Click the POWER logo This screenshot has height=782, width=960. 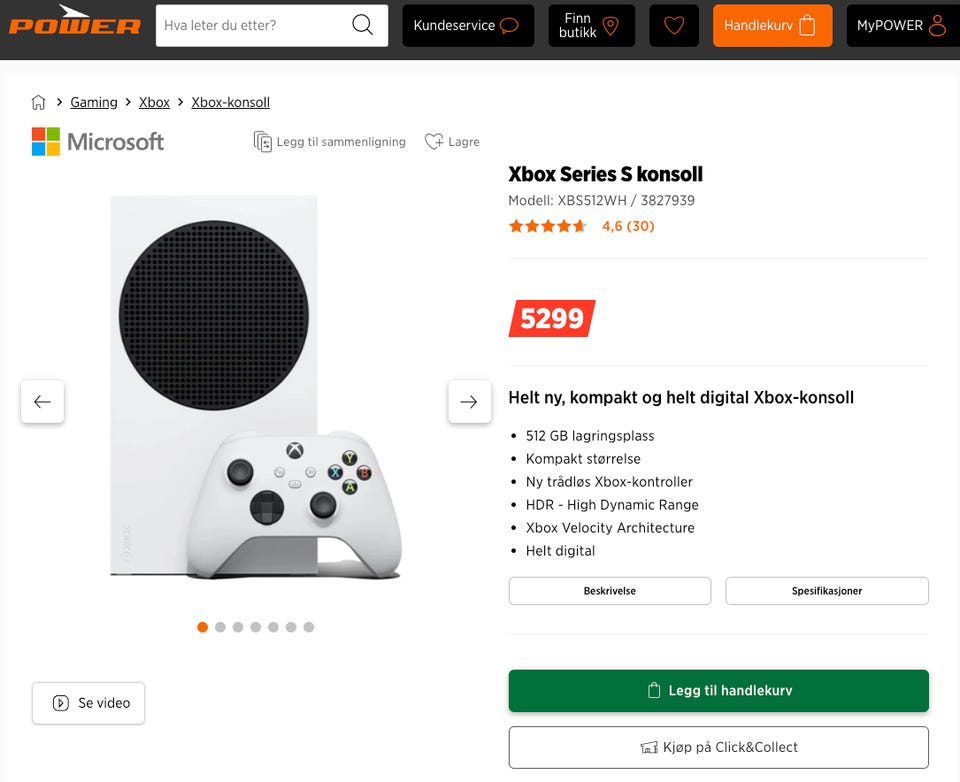point(75,22)
